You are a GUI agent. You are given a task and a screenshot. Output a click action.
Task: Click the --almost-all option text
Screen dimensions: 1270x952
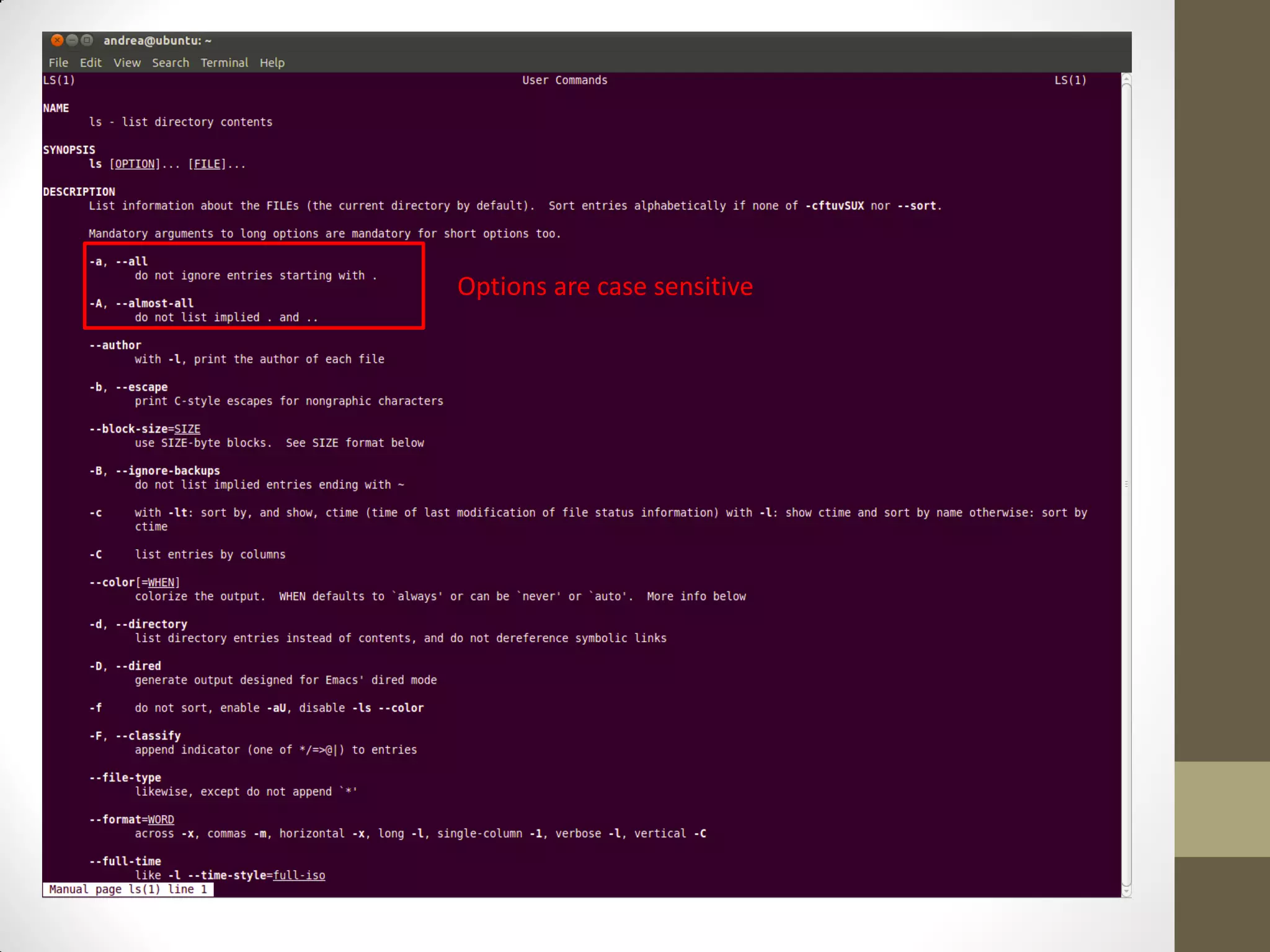point(154,303)
